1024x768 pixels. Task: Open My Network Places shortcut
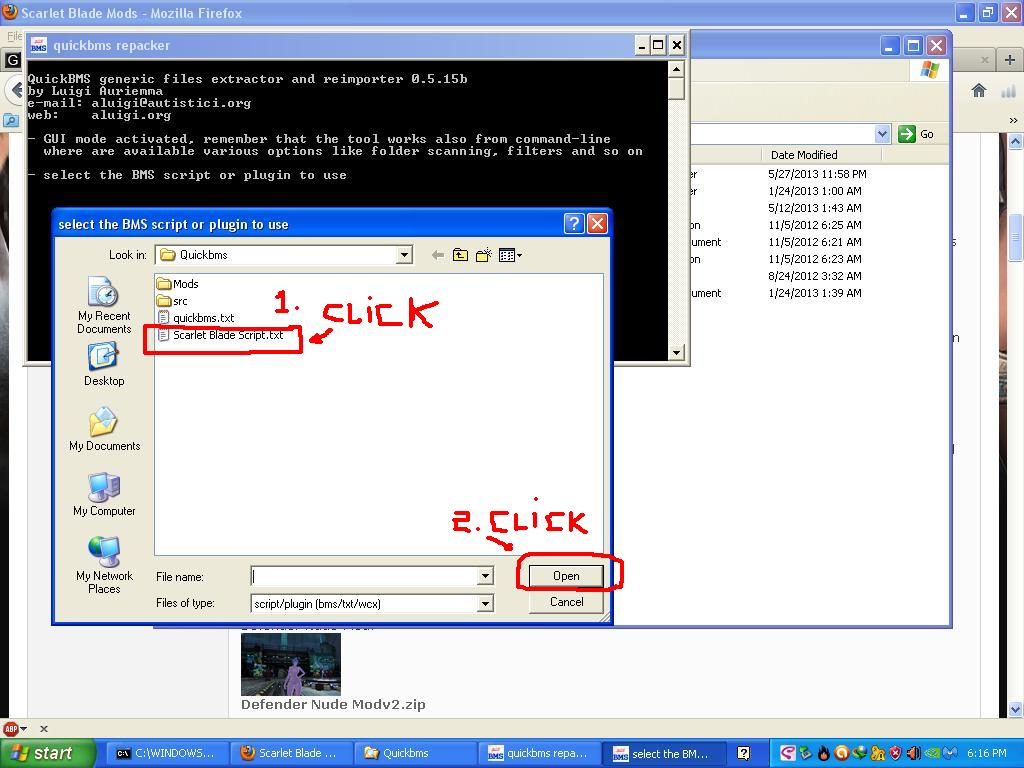click(x=104, y=565)
